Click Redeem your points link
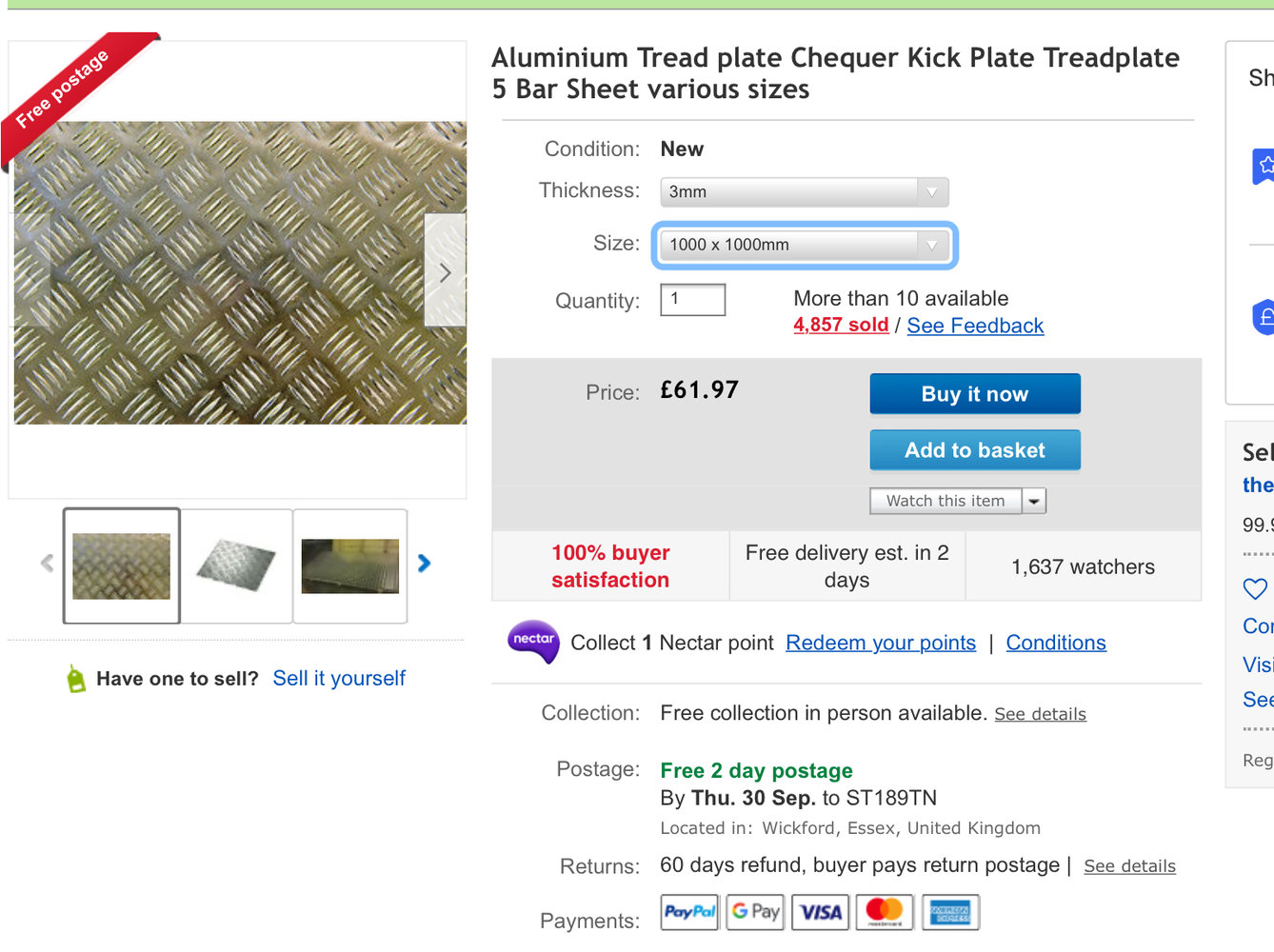Image resolution: width=1274 pixels, height=952 pixels. pos(881,643)
